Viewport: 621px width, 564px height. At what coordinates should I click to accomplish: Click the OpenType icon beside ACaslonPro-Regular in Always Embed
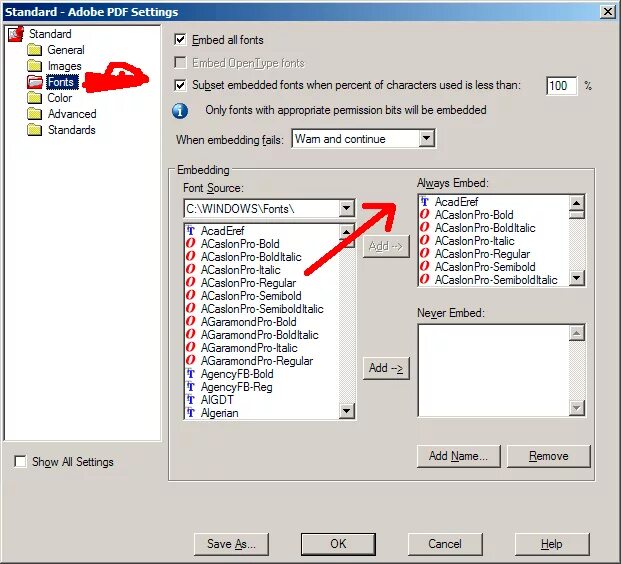[425, 253]
